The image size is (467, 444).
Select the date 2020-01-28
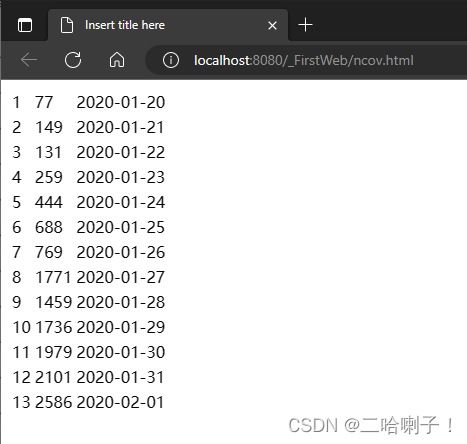121,302
